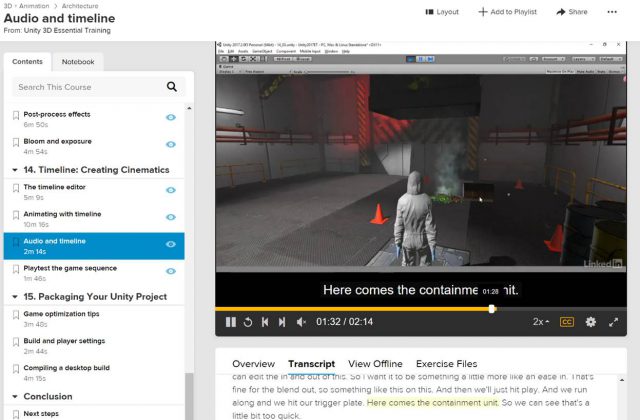640x420 pixels.
Task: Open Build and player settings lesson
Action: pos(64,341)
